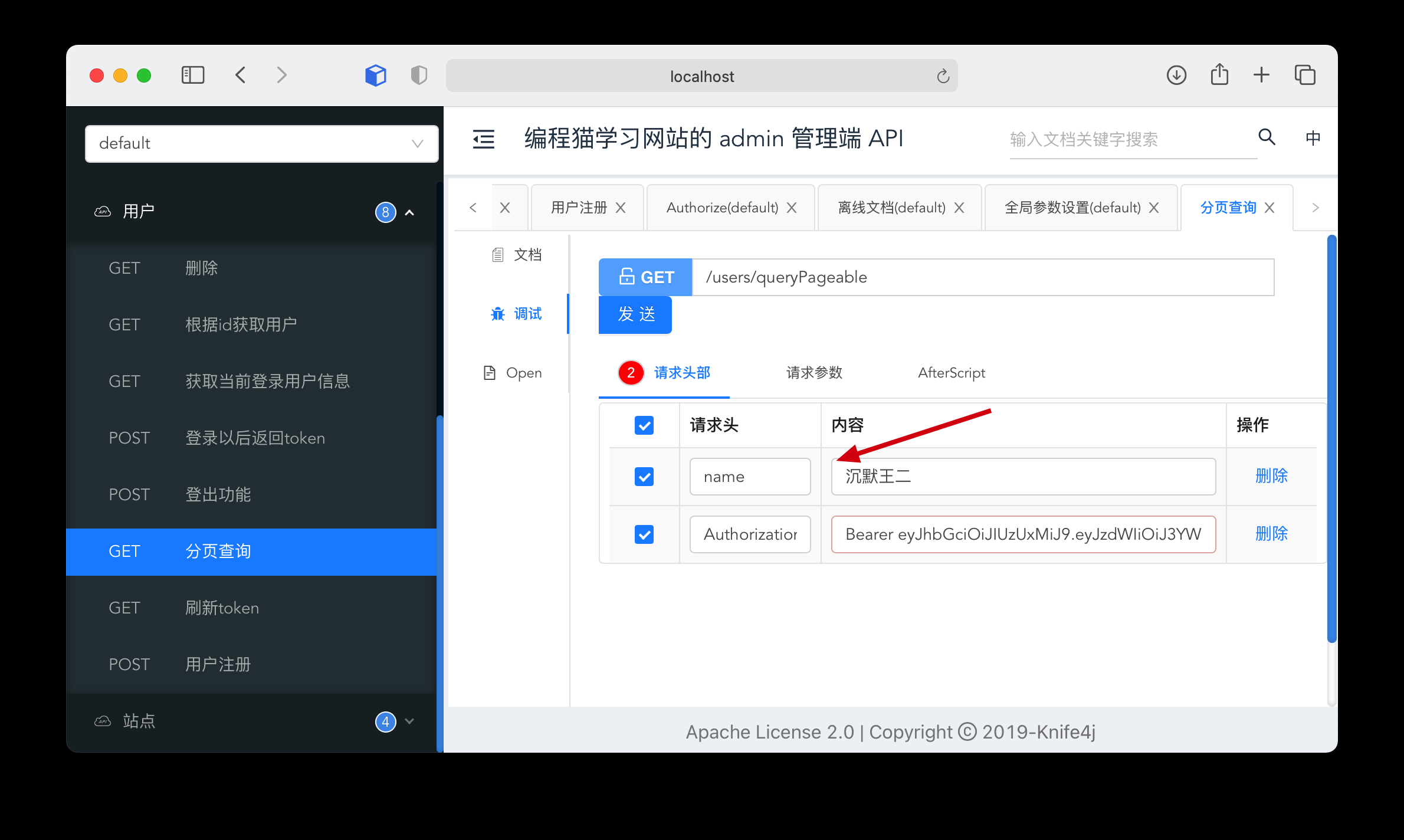Uncheck the Authorization header row checkbox
The width and height of the screenshot is (1404, 840).
(644, 534)
